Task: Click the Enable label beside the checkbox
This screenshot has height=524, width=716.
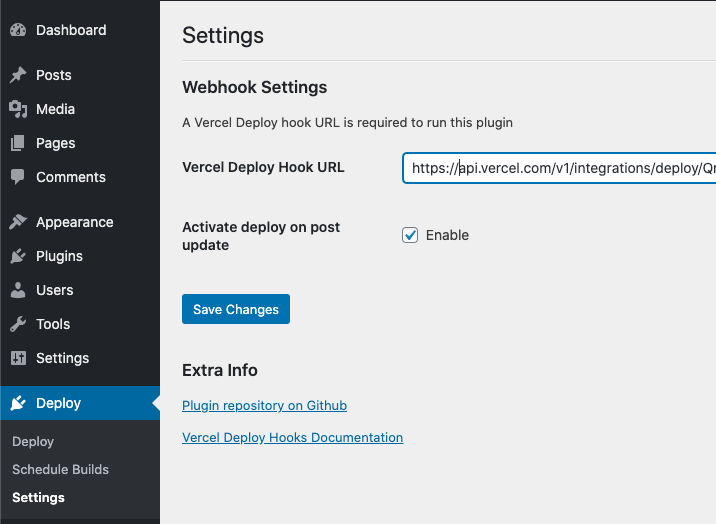Action: (447, 235)
